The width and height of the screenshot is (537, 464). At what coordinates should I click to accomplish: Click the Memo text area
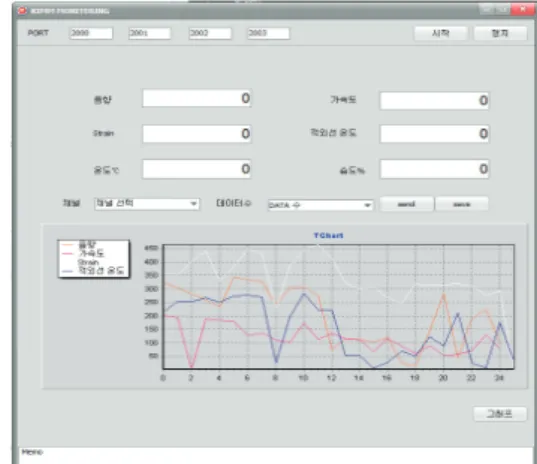(276, 456)
